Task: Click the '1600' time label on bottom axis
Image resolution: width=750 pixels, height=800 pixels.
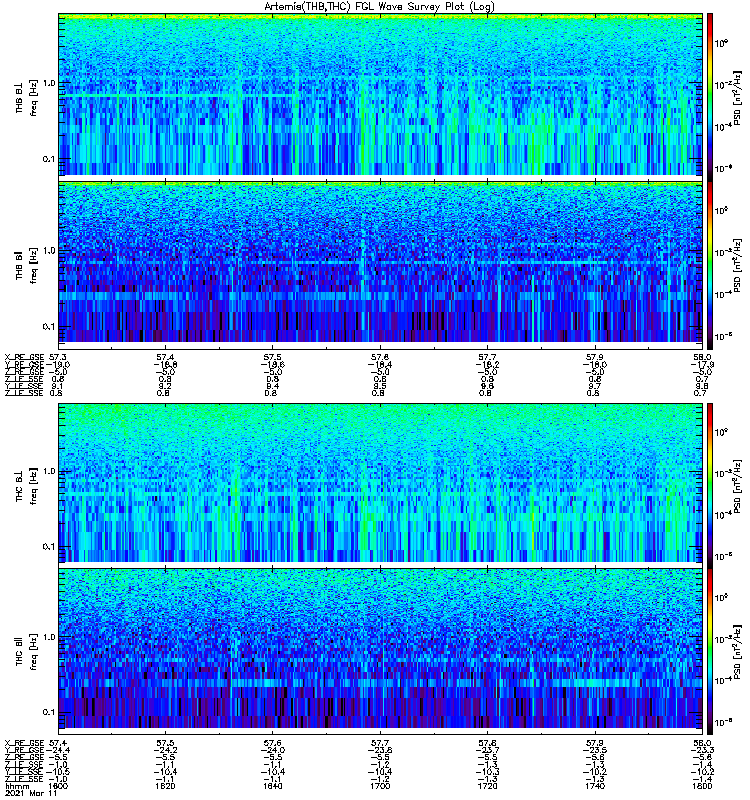Action: [x=59, y=786]
